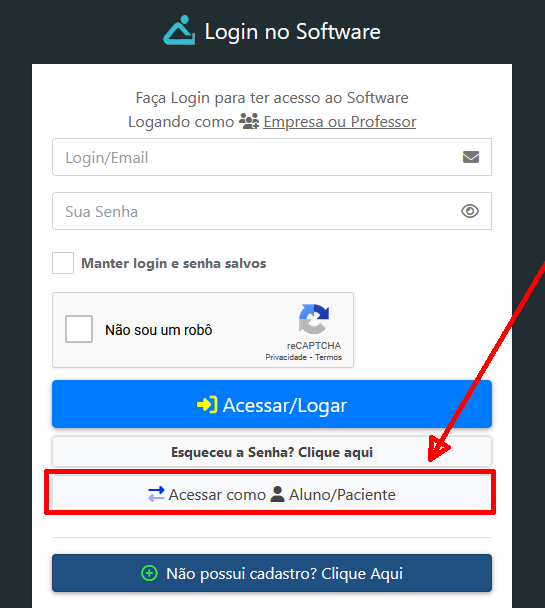Switch to Acessar como Aluno/Paciente
The width and height of the screenshot is (545, 608).
point(272,494)
